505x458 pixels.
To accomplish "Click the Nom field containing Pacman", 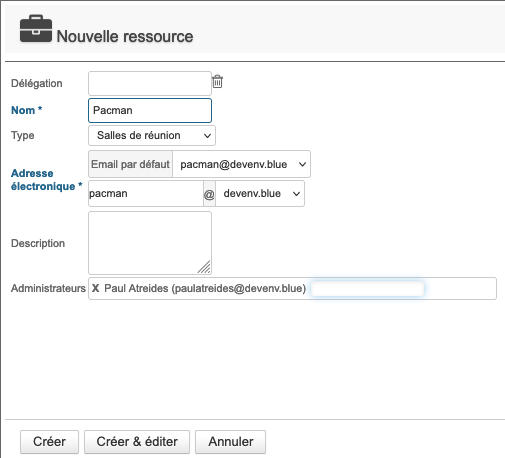I will pyautogui.click(x=150, y=110).
